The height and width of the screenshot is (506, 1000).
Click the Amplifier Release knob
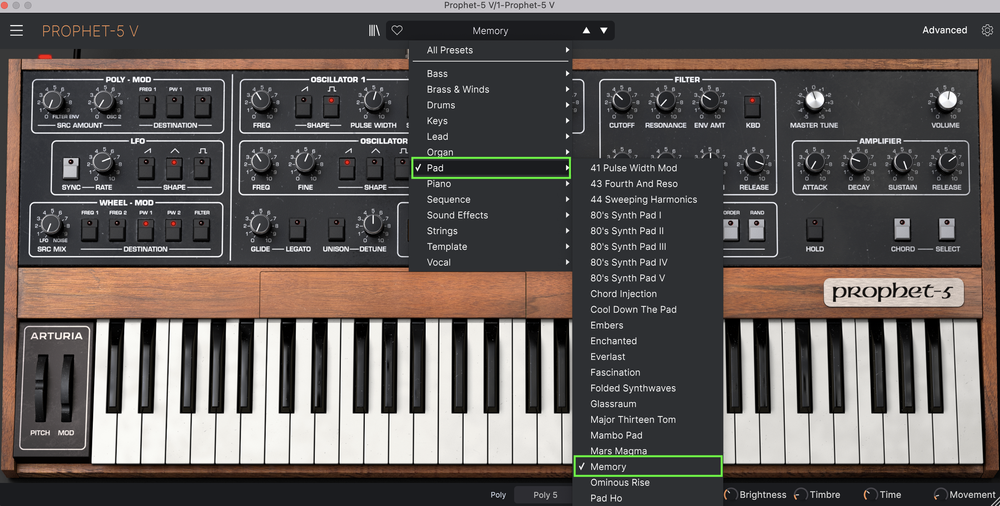pos(947,162)
